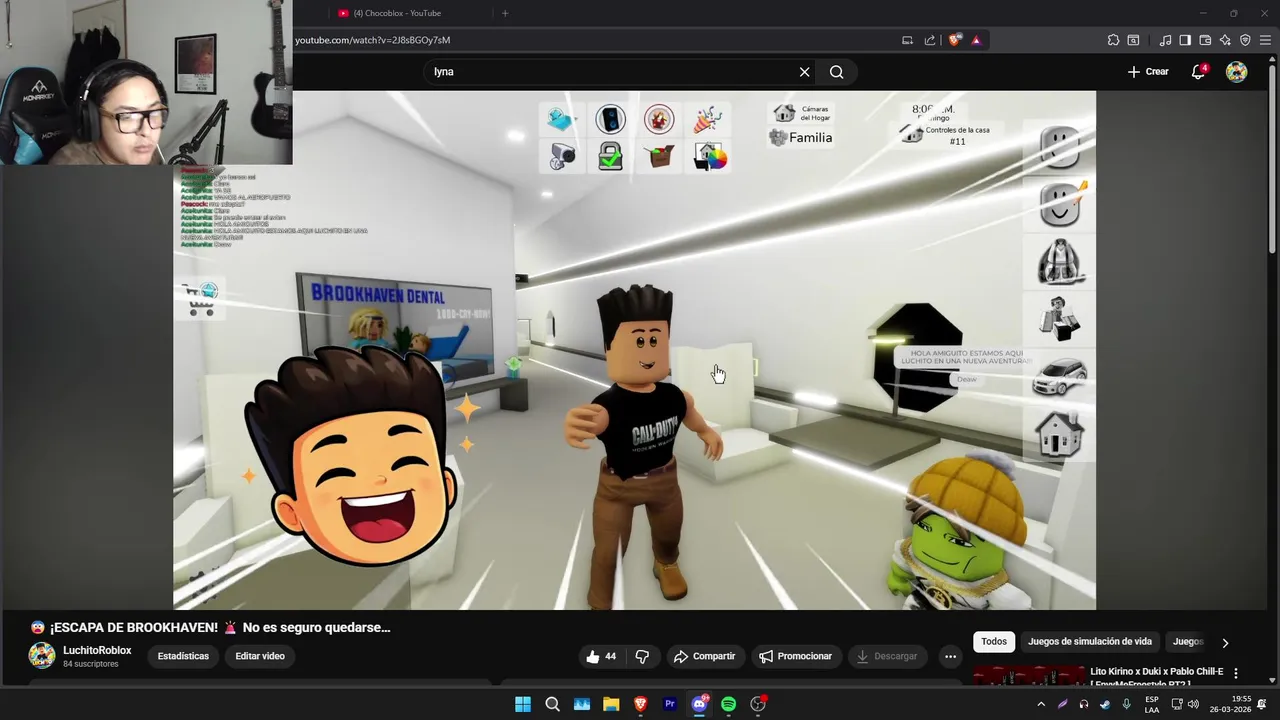This screenshot has height=720, width=1280.
Task: Click the white car vehicle icon
Action: point(1059,375)
